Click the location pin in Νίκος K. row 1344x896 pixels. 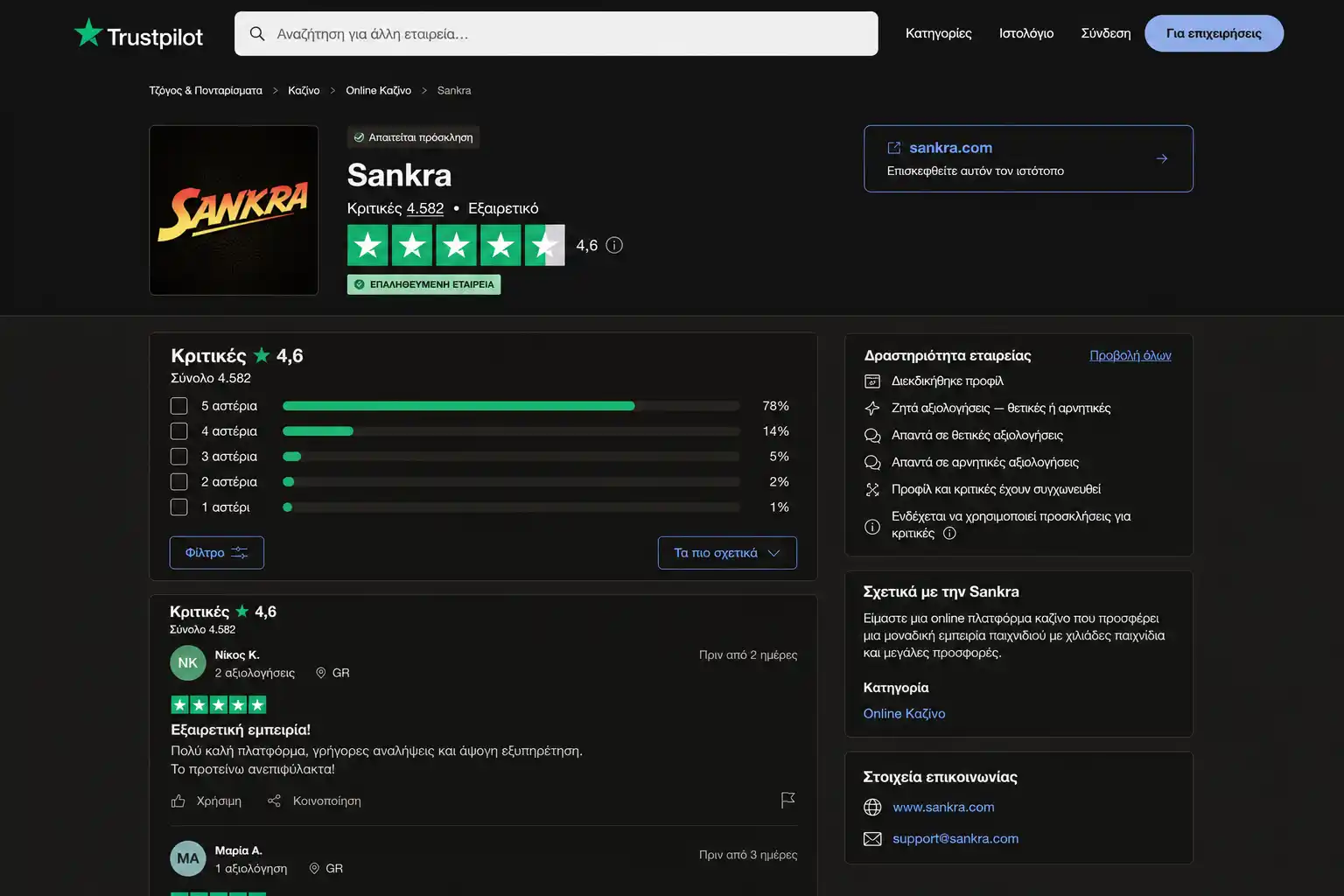320,673
